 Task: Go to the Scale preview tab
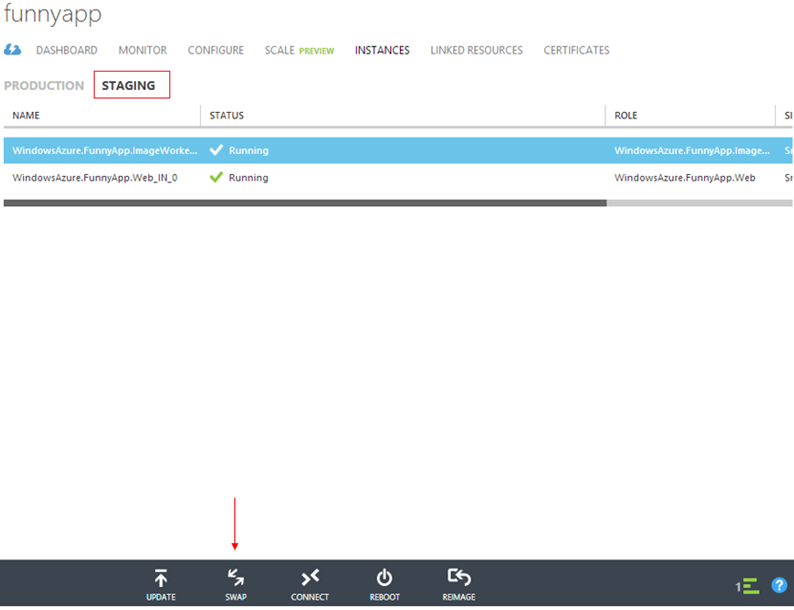[299, 50]
